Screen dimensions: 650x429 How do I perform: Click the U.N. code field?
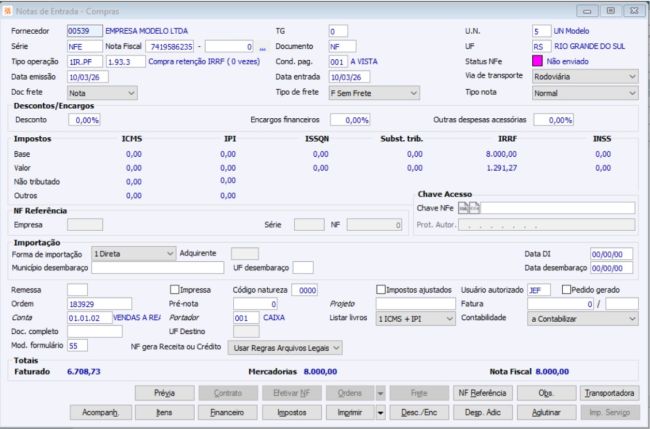click(541, 31)
